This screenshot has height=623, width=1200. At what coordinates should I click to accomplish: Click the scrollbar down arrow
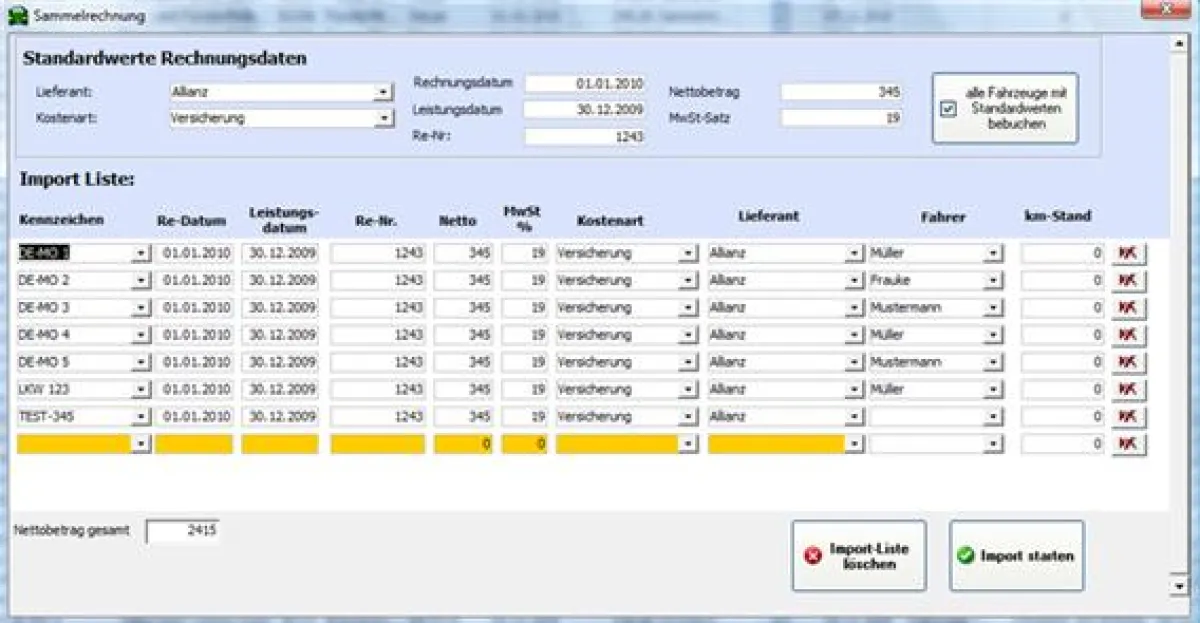pyautogui.click(x=1178, y=585)
